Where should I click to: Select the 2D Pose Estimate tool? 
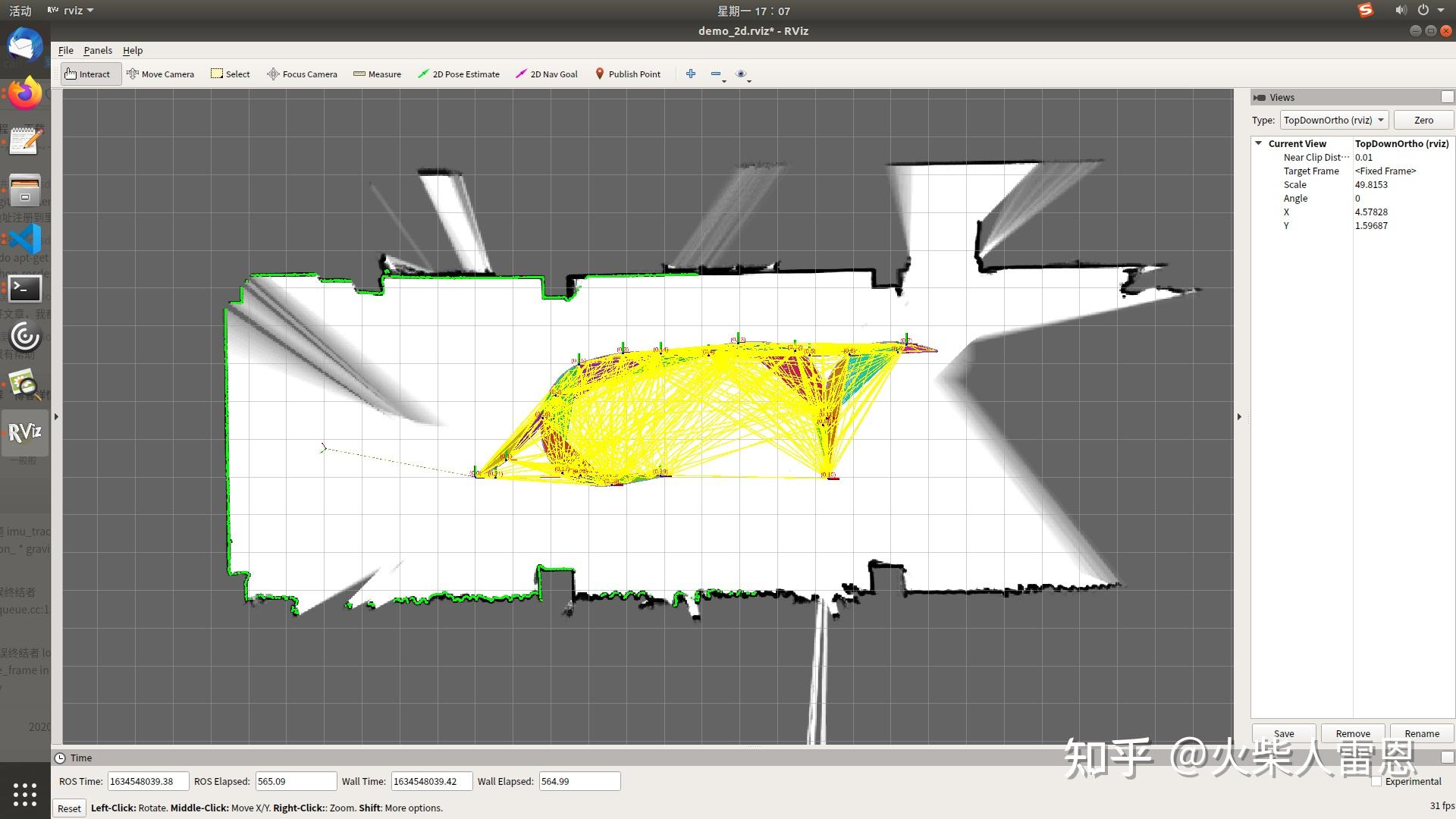[x=459, y=74]
